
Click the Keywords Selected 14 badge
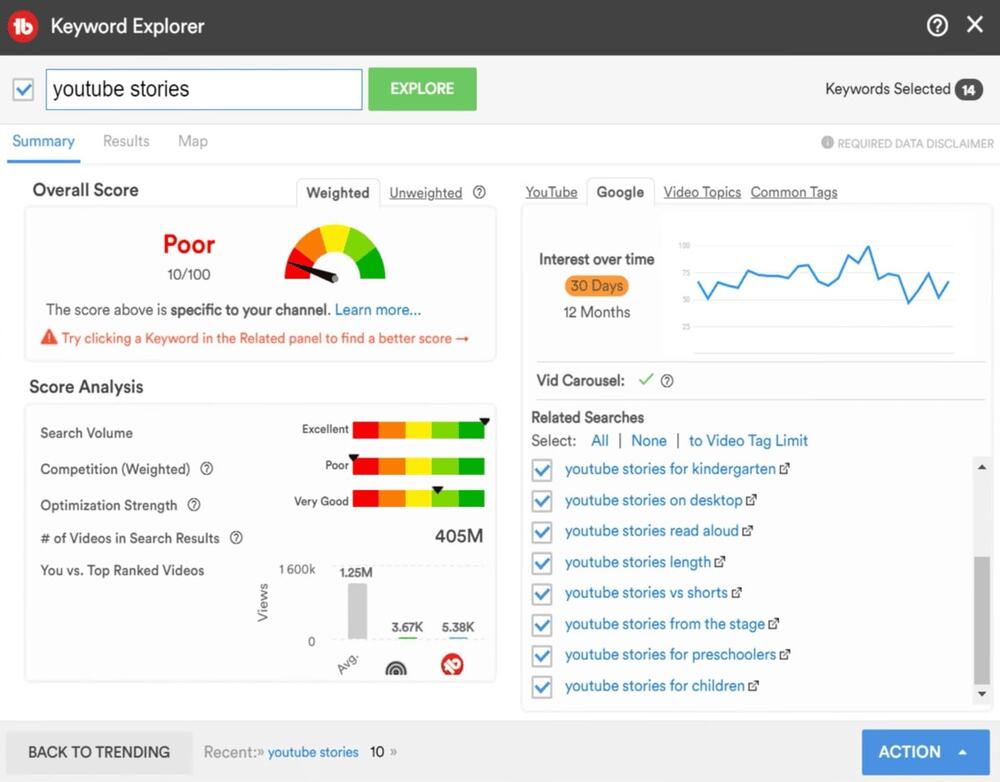click(x=968, y=89)
